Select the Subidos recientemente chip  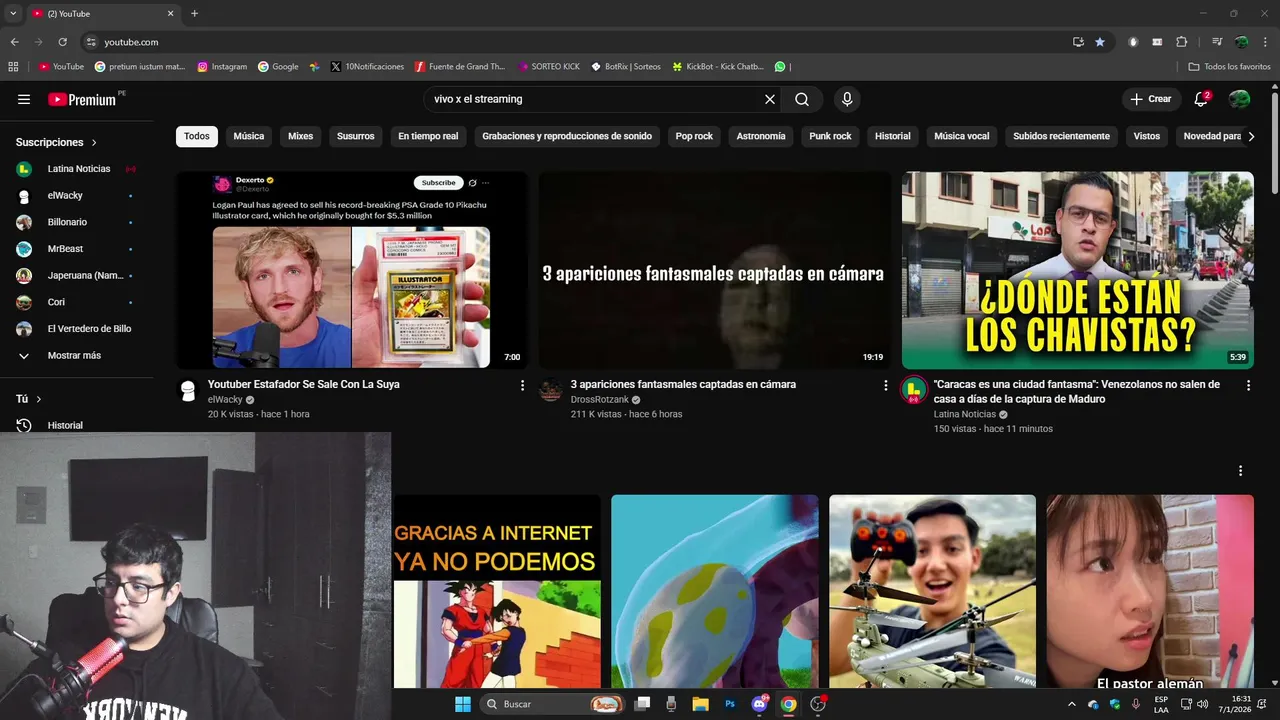coord(1061,136)
